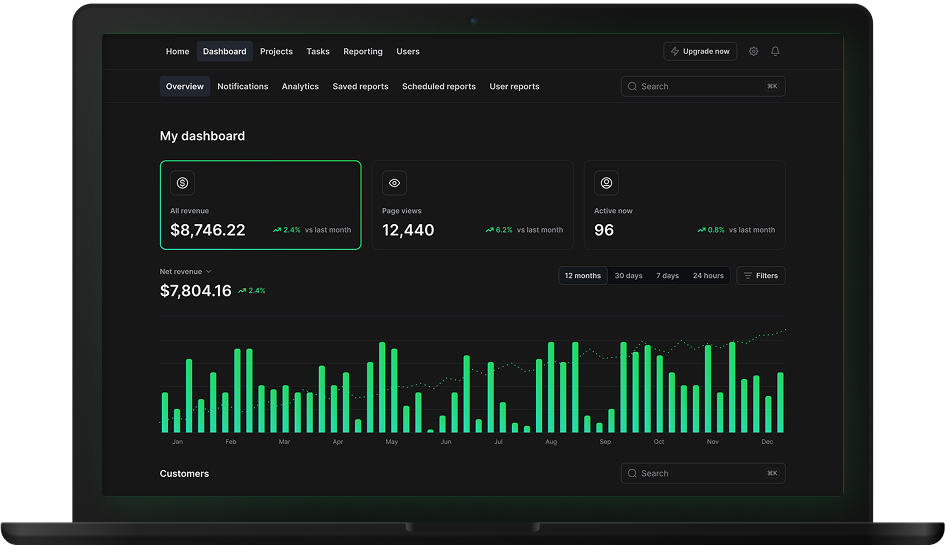Select the 12 months range
945x546 pixels.
(x=583, y=275)
